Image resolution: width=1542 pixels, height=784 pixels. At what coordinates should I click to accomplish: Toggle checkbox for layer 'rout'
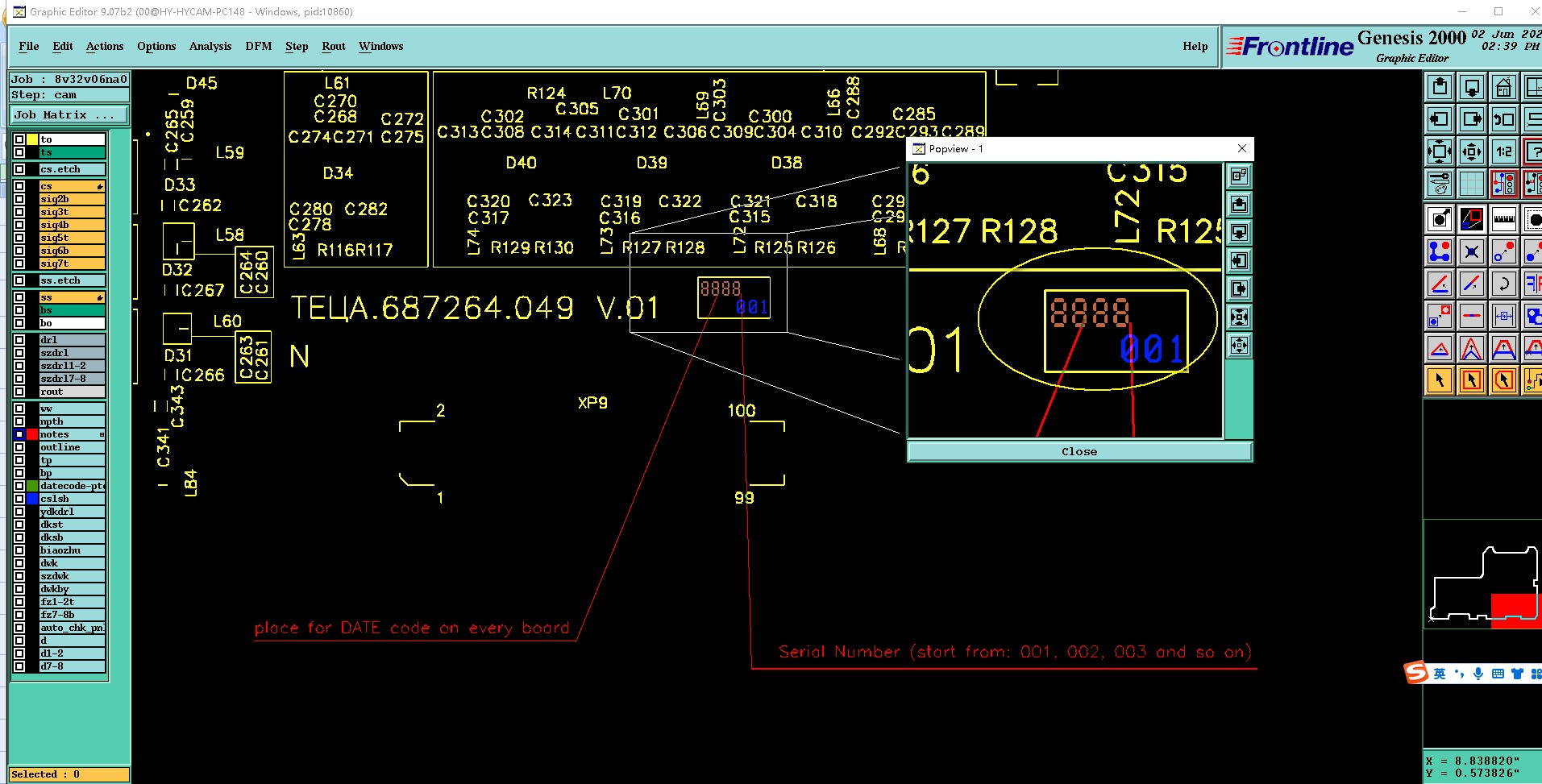point(19,392)
